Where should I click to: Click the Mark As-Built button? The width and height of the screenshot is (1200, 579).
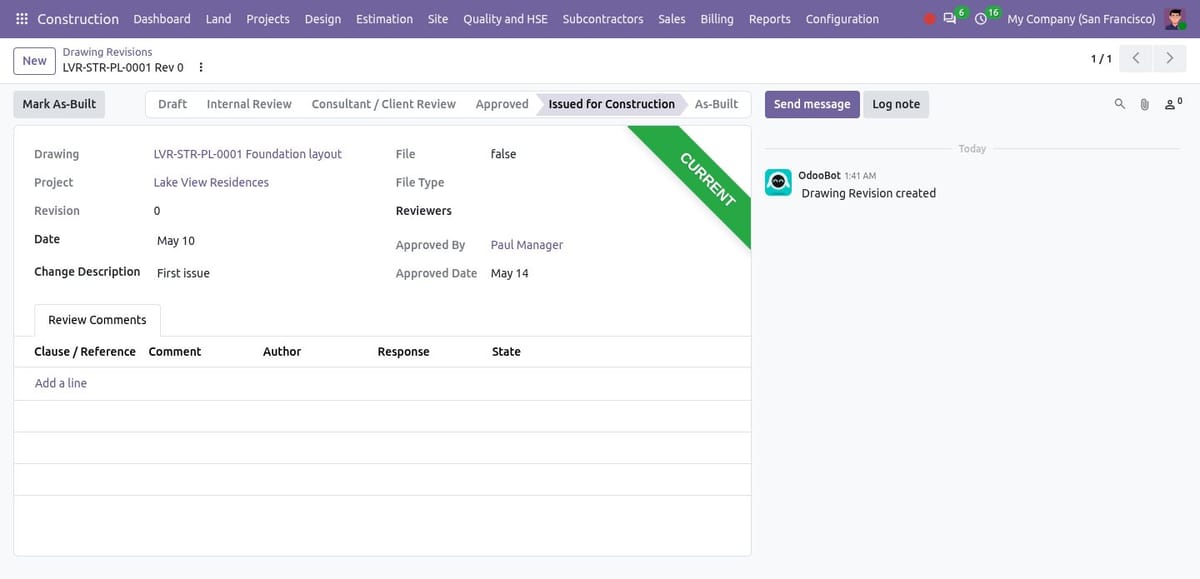tap(59, 104)
